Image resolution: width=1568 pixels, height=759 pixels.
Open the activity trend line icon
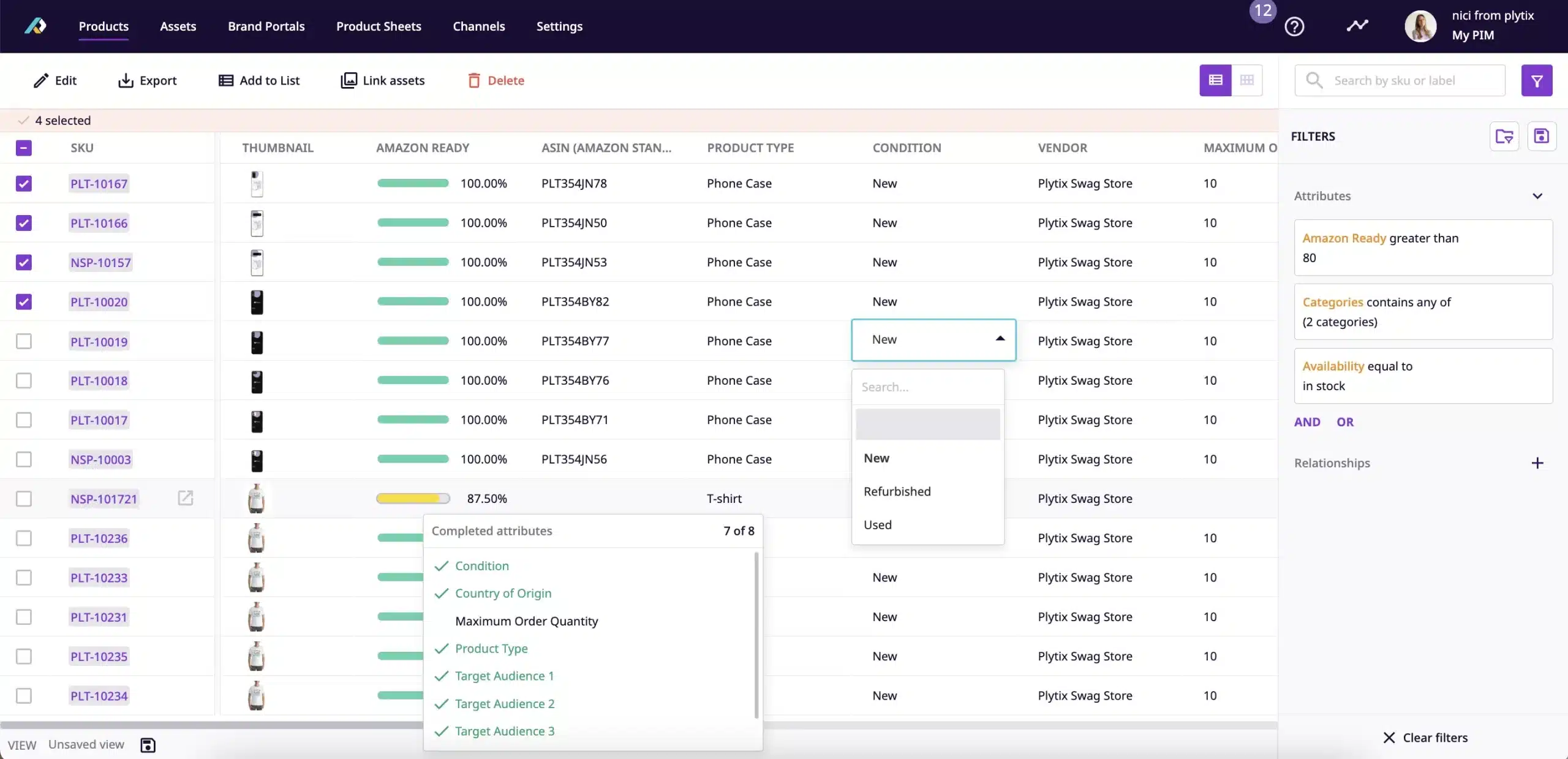tap(1357, 26)
